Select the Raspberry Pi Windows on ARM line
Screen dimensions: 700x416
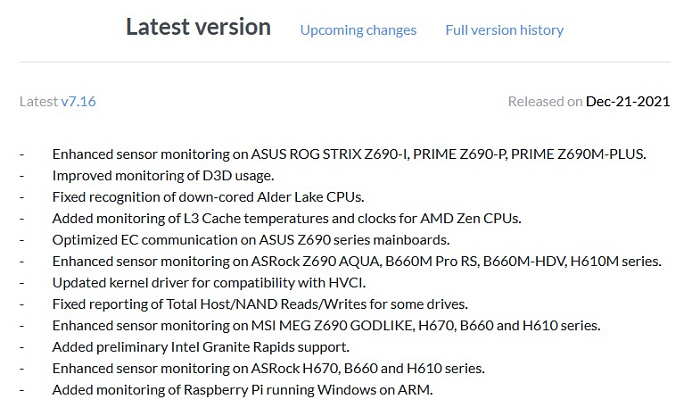(x=242, y=390)
